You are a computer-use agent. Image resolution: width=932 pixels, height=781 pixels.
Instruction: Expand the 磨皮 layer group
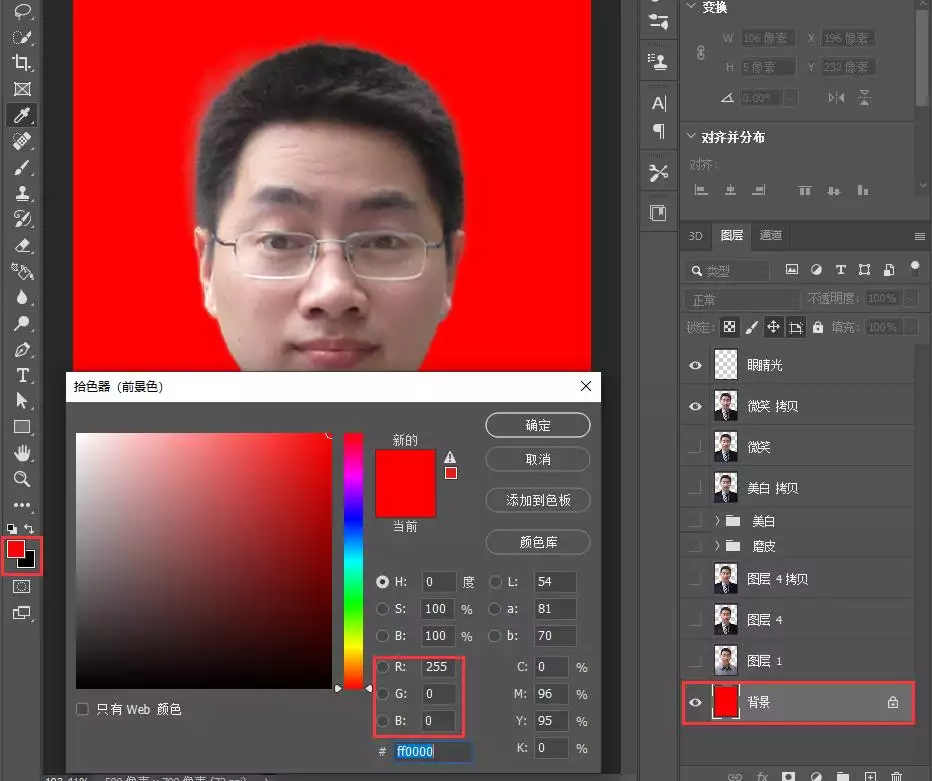tap(717, 546)
